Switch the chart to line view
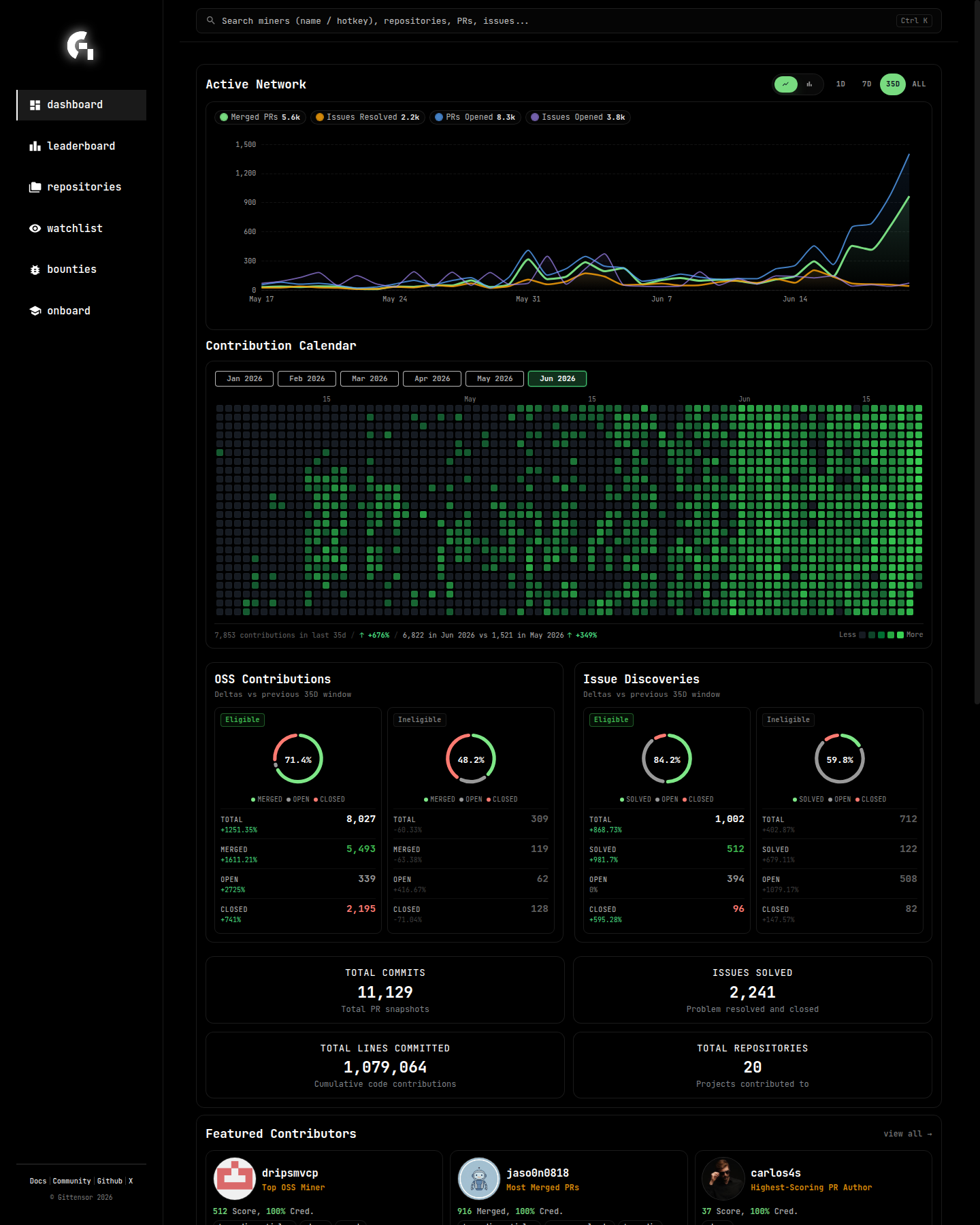Image resolution: width=980 pixels, height=1225 pixels. pyautogui.click(x=786, y=84)
